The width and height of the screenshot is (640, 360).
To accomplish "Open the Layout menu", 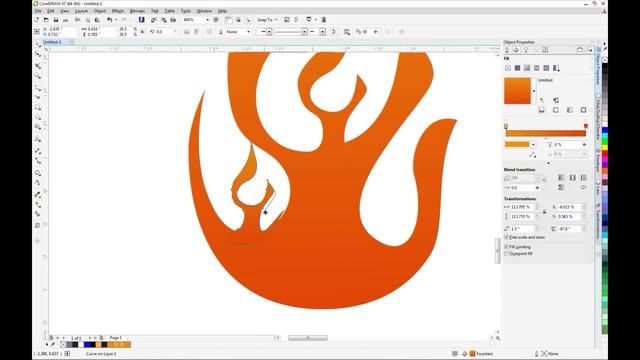I will pyautogui.click(x=81, y=11).
